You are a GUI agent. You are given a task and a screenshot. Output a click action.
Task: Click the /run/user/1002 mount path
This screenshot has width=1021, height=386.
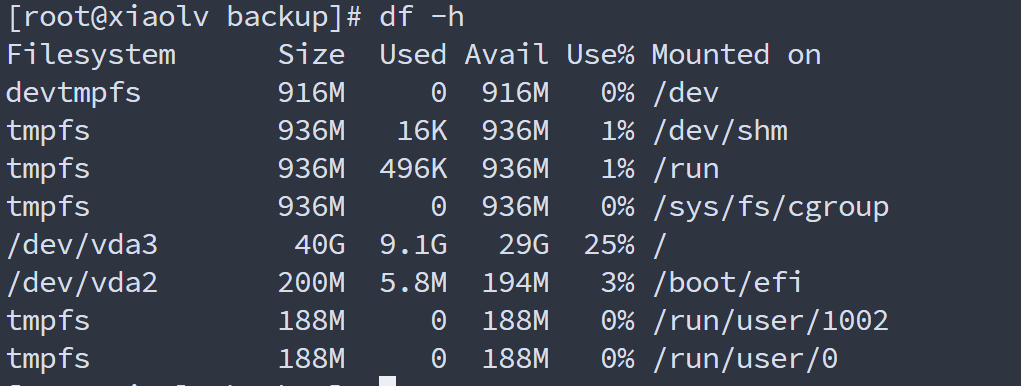coord(770,321)
